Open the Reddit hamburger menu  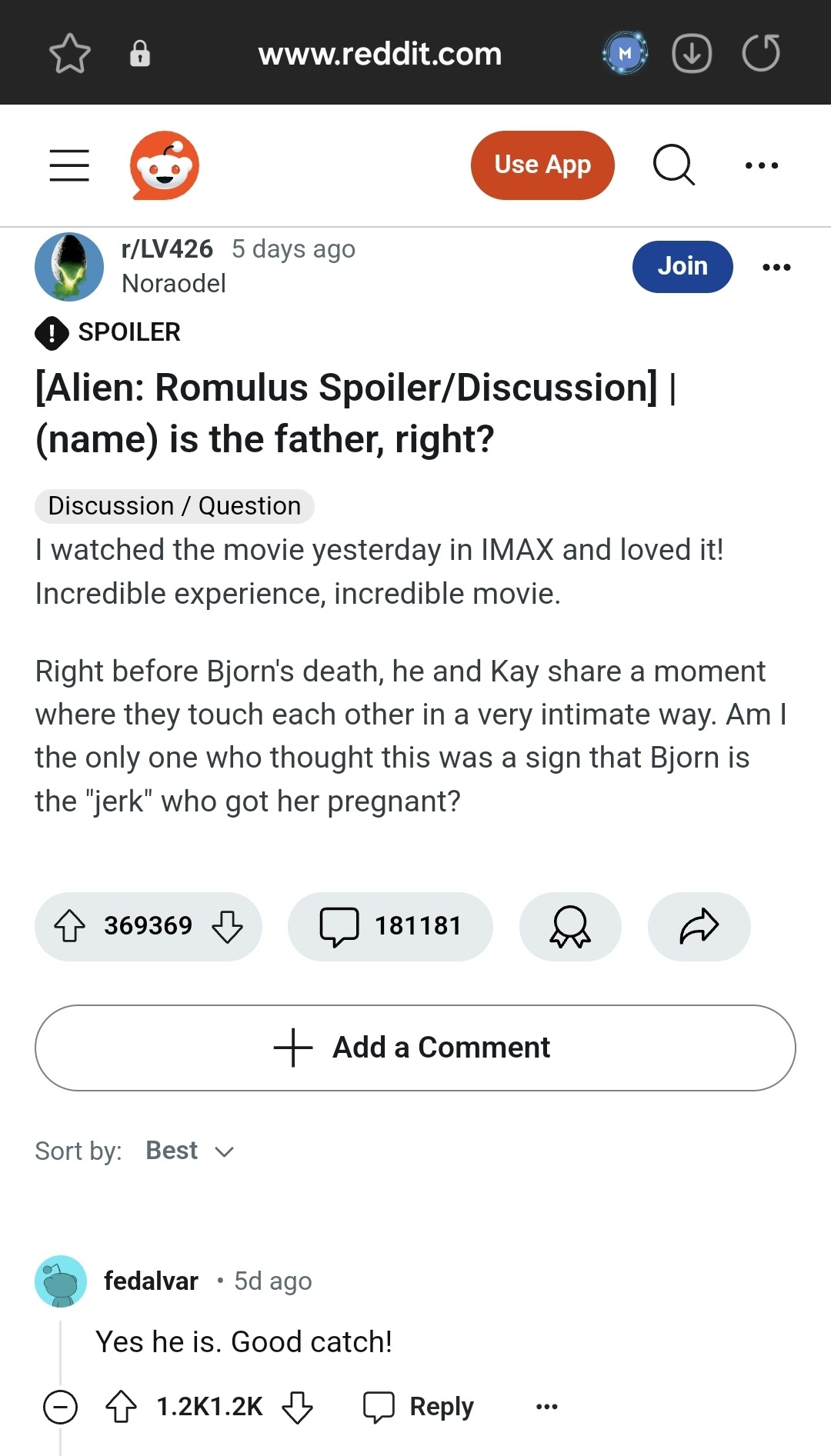coord(69,165)
